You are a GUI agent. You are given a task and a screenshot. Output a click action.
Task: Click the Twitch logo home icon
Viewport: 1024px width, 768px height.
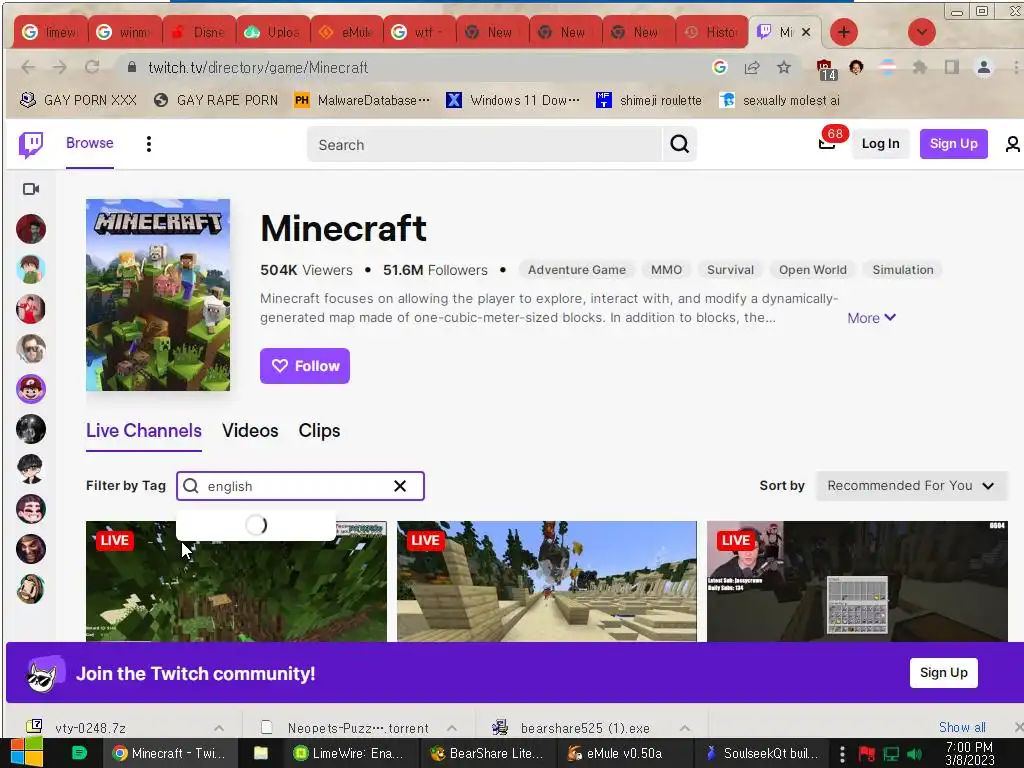pos(31,144)
